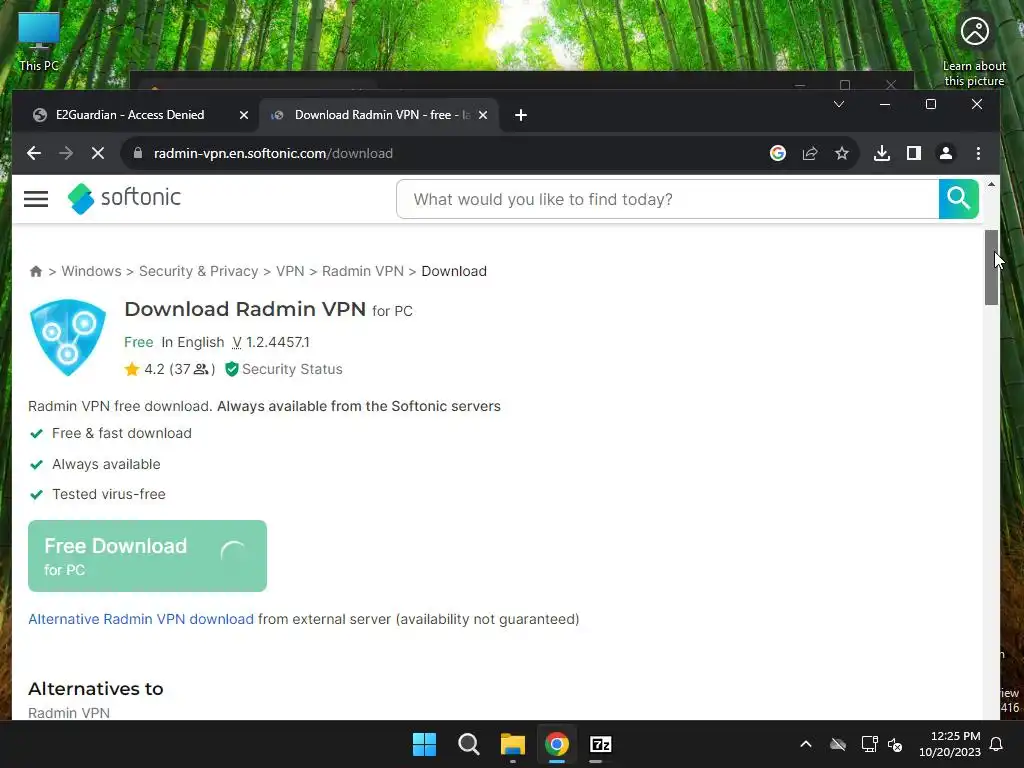Click OneDrive tray icon
This screenshot has width=1024, height=768.
838,744
